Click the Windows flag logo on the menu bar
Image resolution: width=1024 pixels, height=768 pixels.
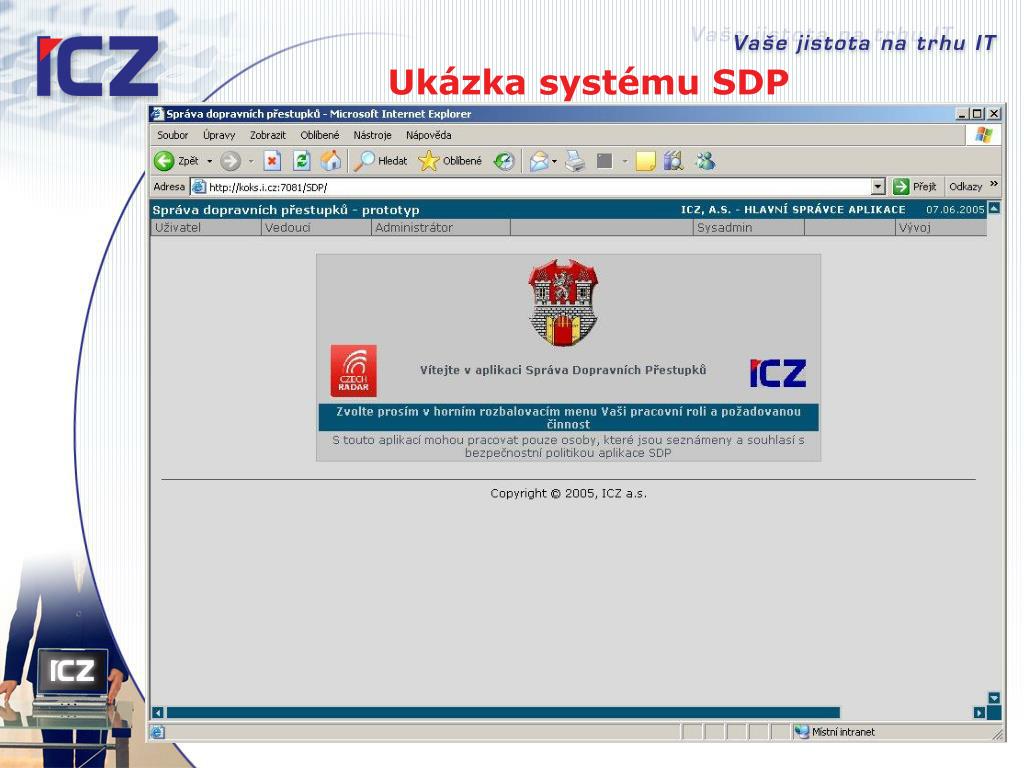[x=984, y=135]
